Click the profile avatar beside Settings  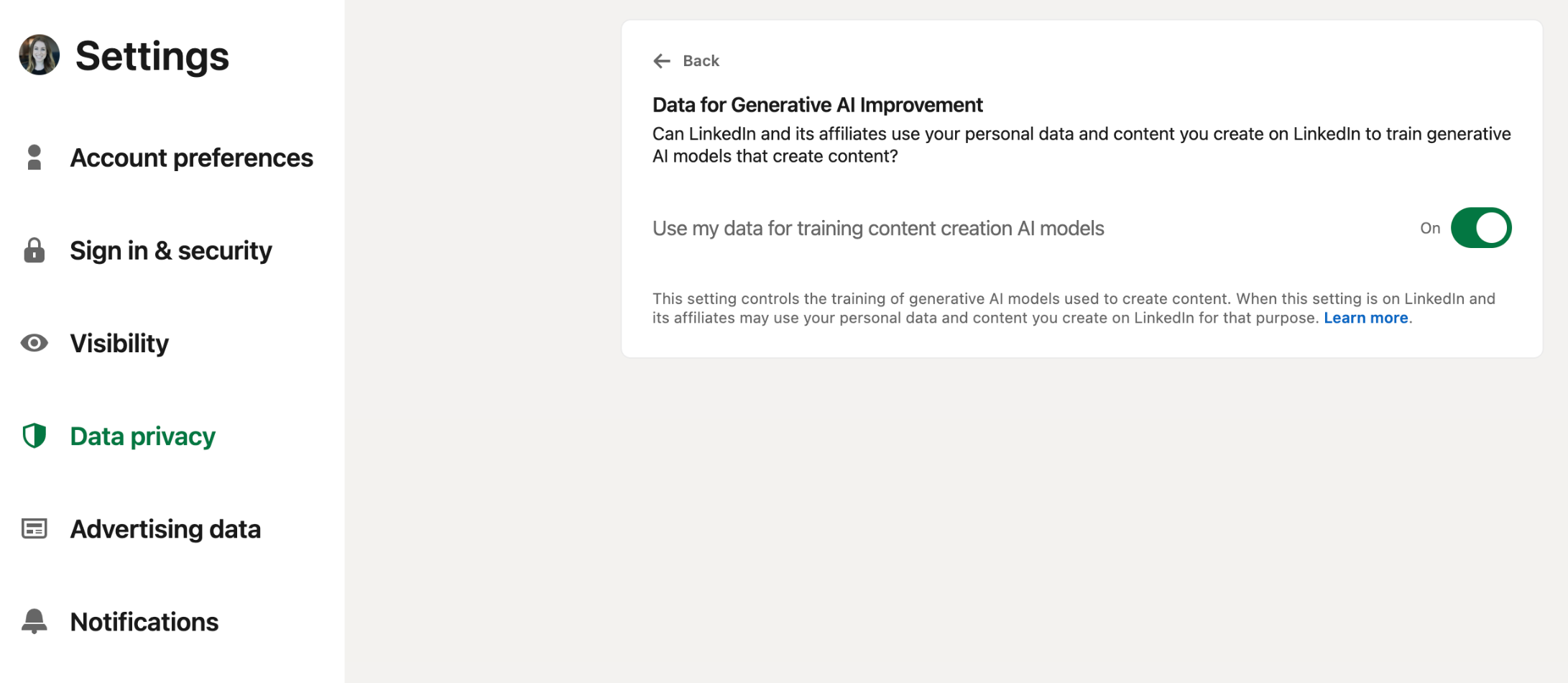tap(40, 55)
